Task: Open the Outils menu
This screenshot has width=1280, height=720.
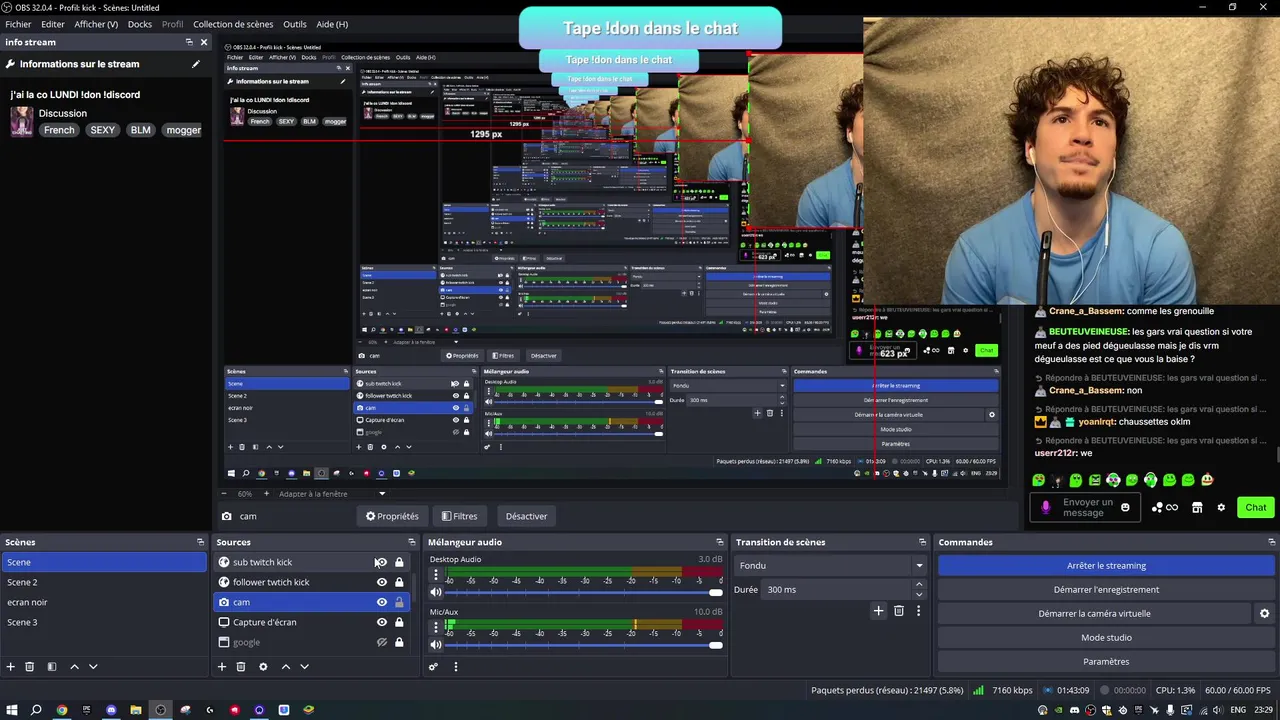Action: coord(295,24)
